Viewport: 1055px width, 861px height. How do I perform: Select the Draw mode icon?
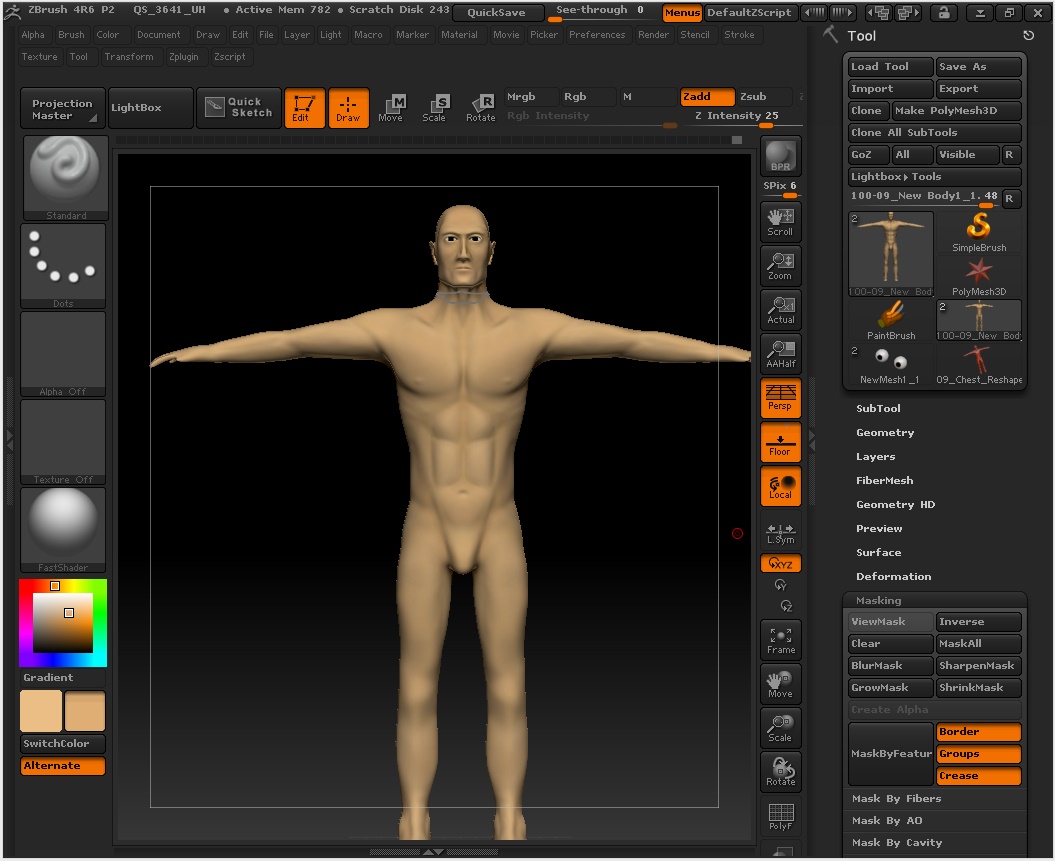coord(349,108)
